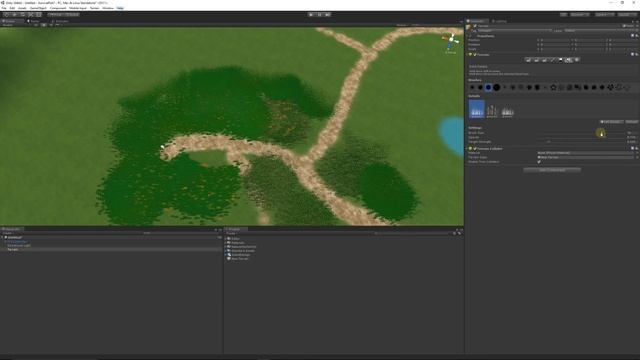Select the blue-highlighted grass detail thumbnail
Screen dimensions: 640x360
(x=476, y=109)
